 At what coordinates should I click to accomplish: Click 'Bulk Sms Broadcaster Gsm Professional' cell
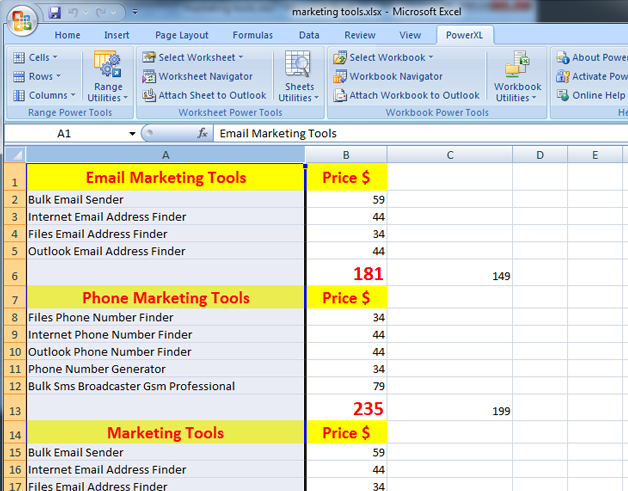coord(165,386)
